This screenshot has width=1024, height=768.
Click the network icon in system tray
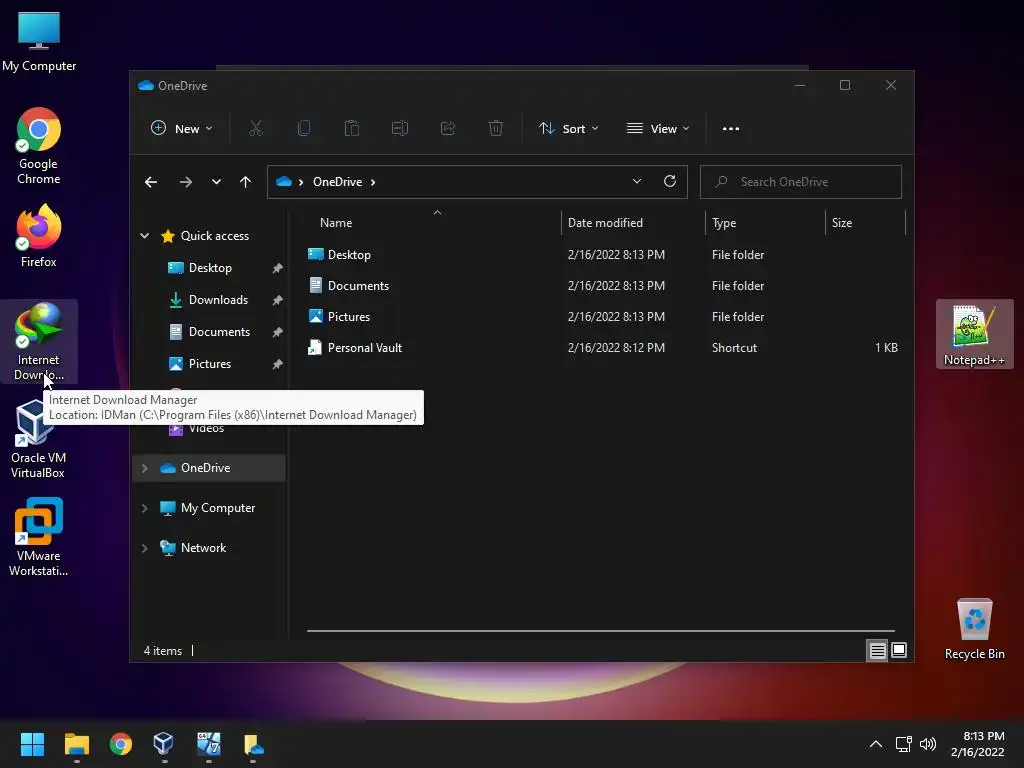pyautogui.click(x=903, y=744)
